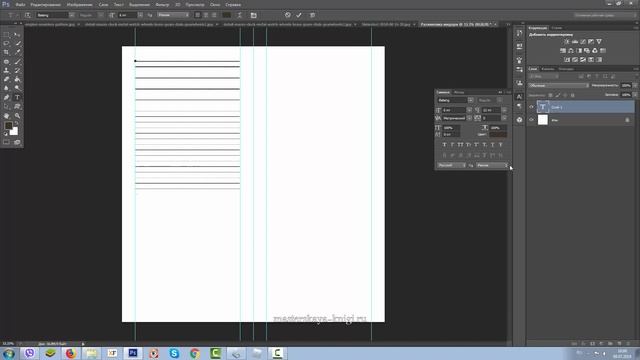The image size is (640, 360).
Task: Select the Lasso tool
Action: click(x=6, y=43)
